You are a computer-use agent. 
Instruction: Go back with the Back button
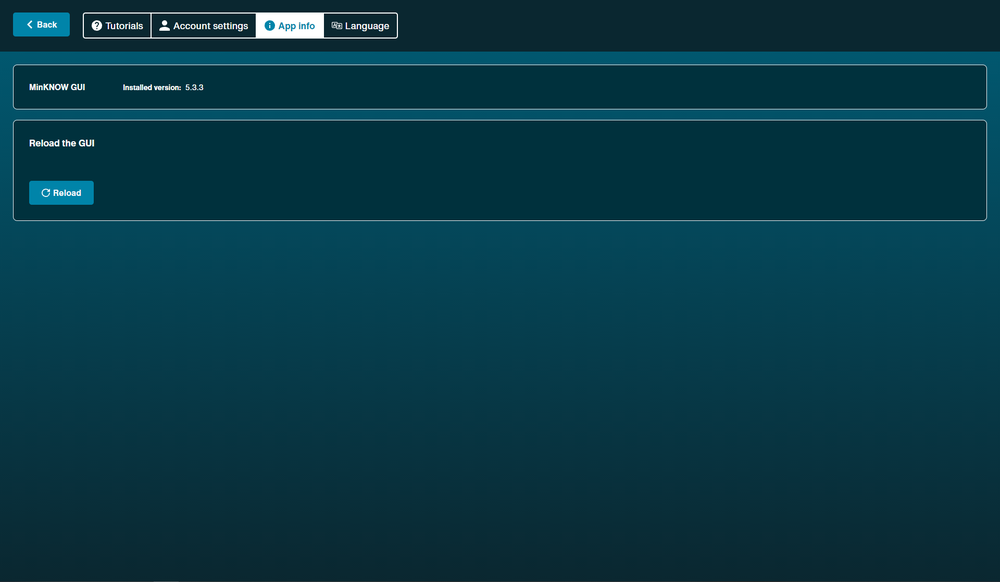pyautogui.click(x=41, y=25)
